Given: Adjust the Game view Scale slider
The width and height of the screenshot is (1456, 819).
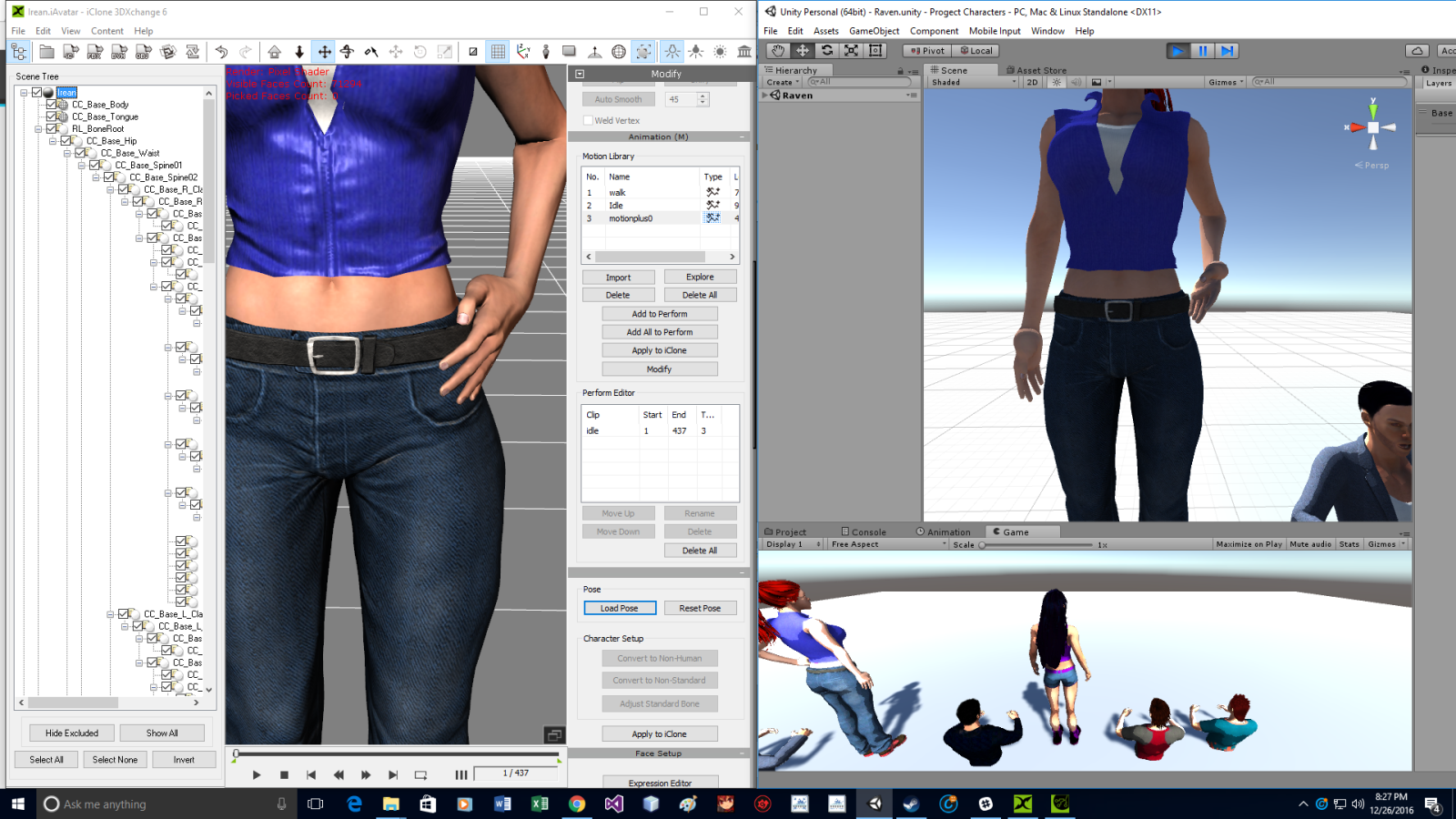Looking at the screenshot, I should tap(1036, 544).
